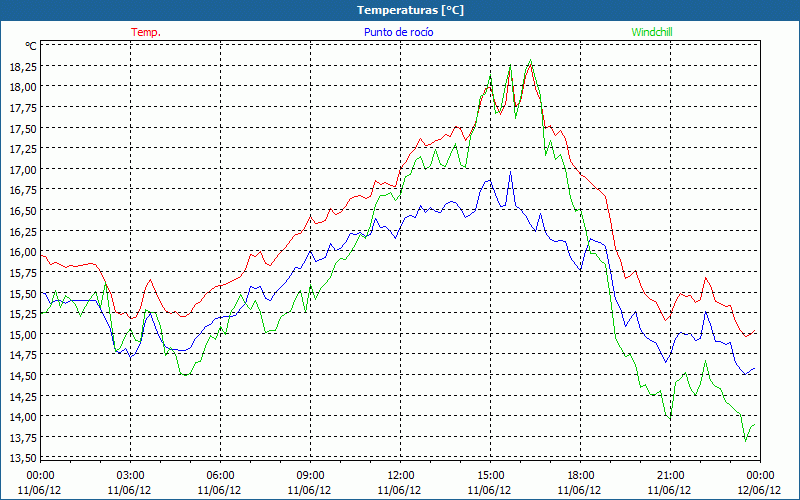Click the '13,50' y-axis value

[x=23, y=458]
